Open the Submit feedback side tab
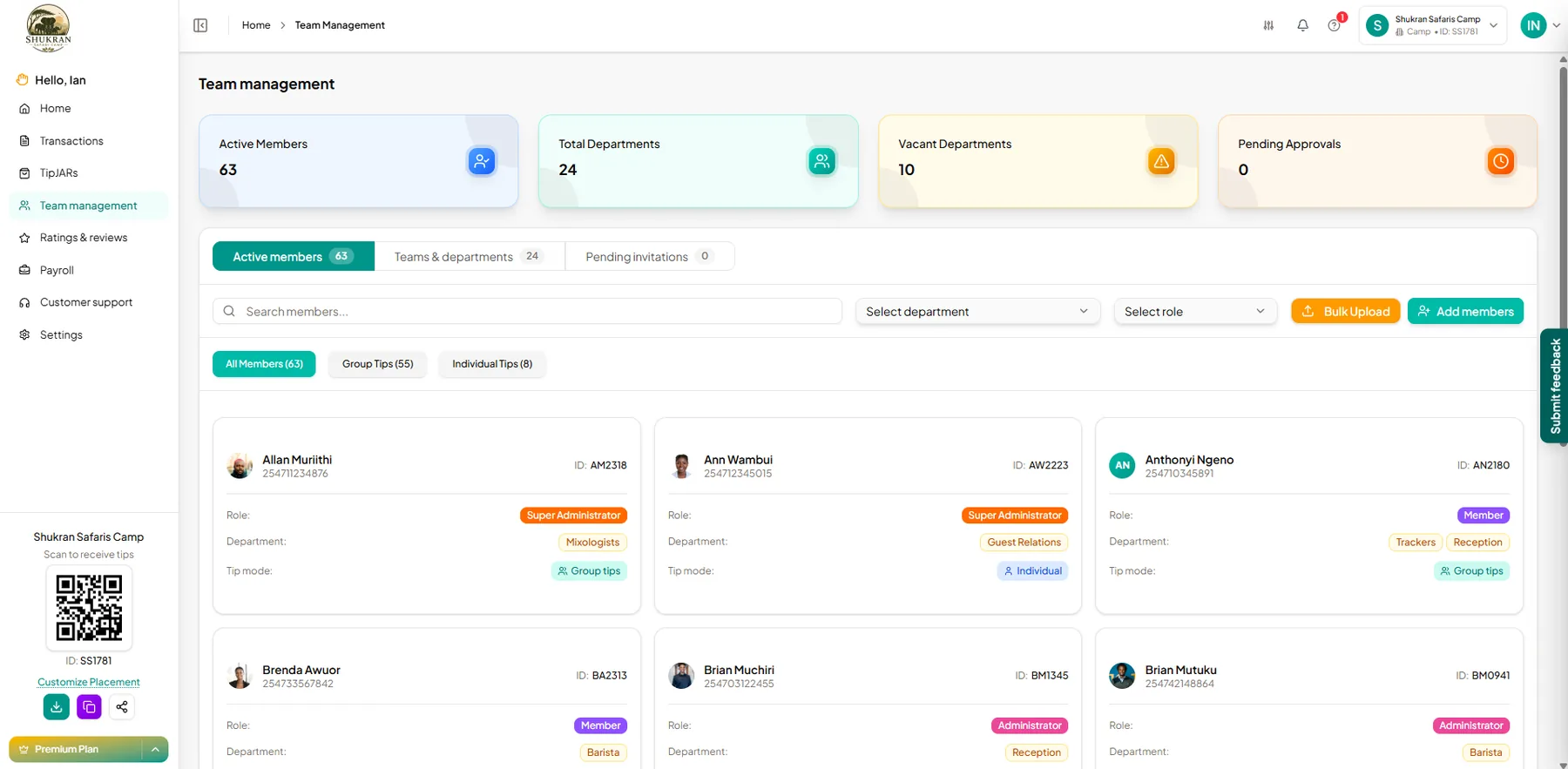 pyautogui.click(x=1555, y=386)
